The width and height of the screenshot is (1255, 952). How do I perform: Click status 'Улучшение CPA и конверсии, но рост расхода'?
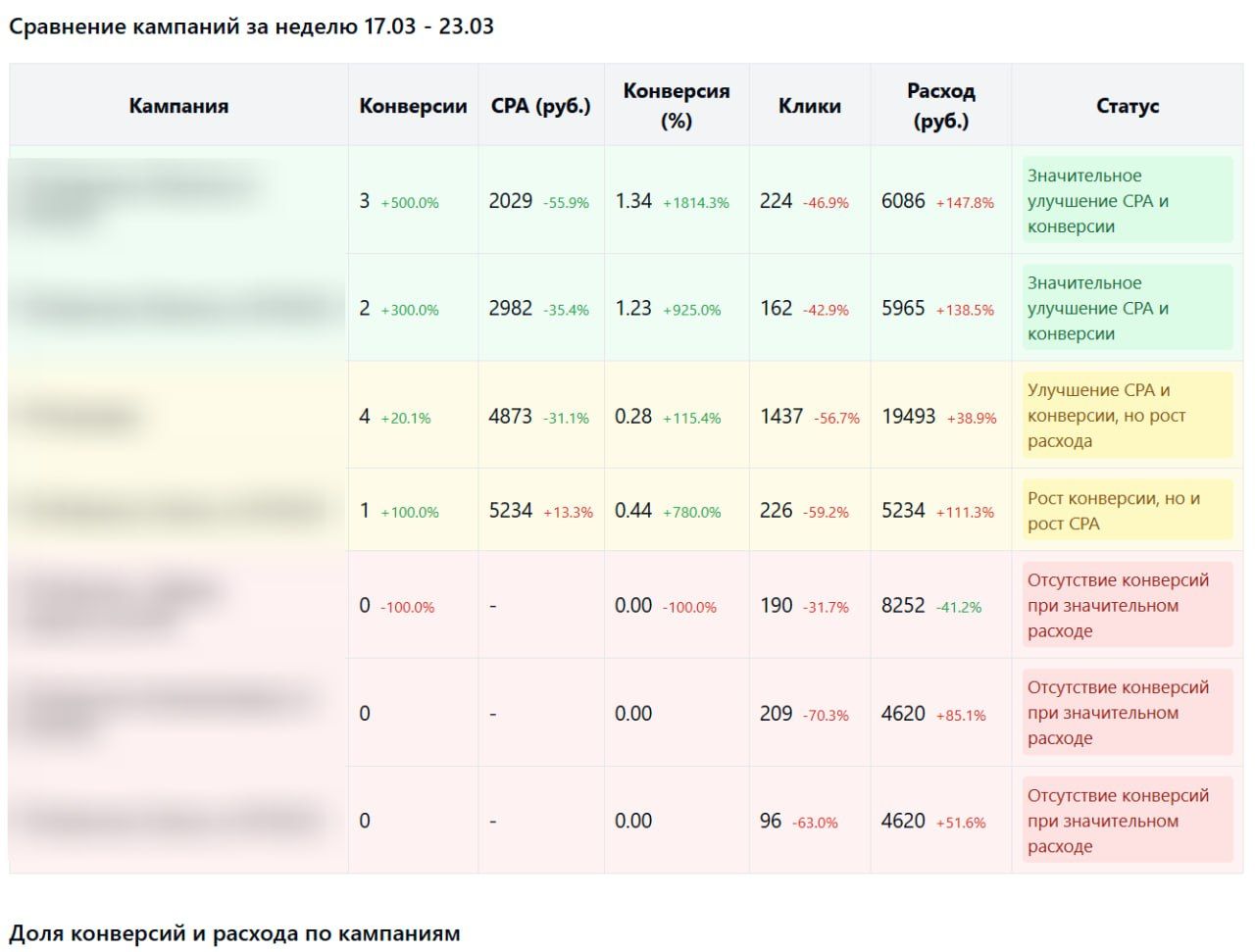1128,416
